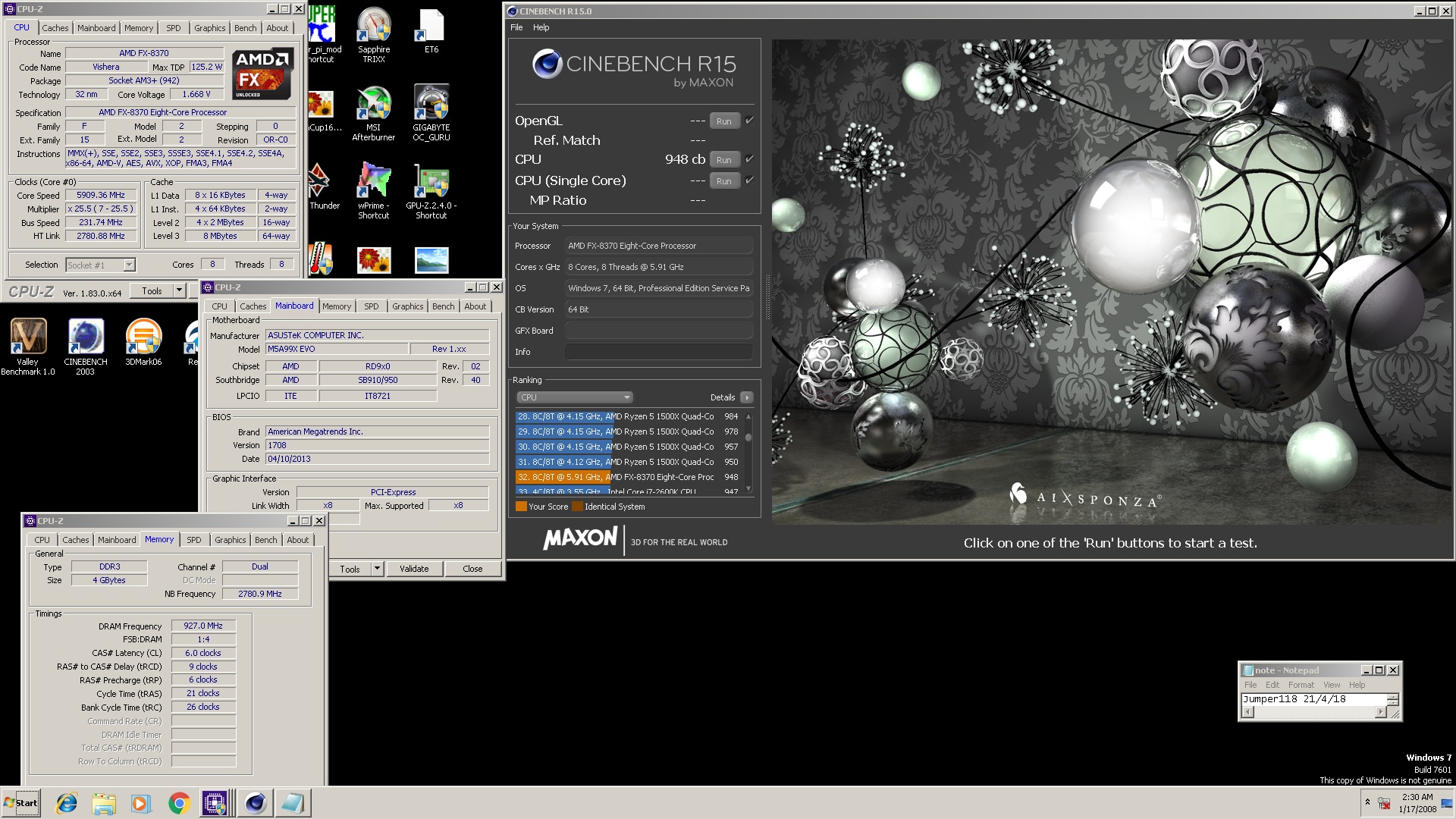Image resolution: width=1456 pixels, height=819 pixels.
Task: Click the GFX Board field in Cinebench
Action: (x=658, y=331)
